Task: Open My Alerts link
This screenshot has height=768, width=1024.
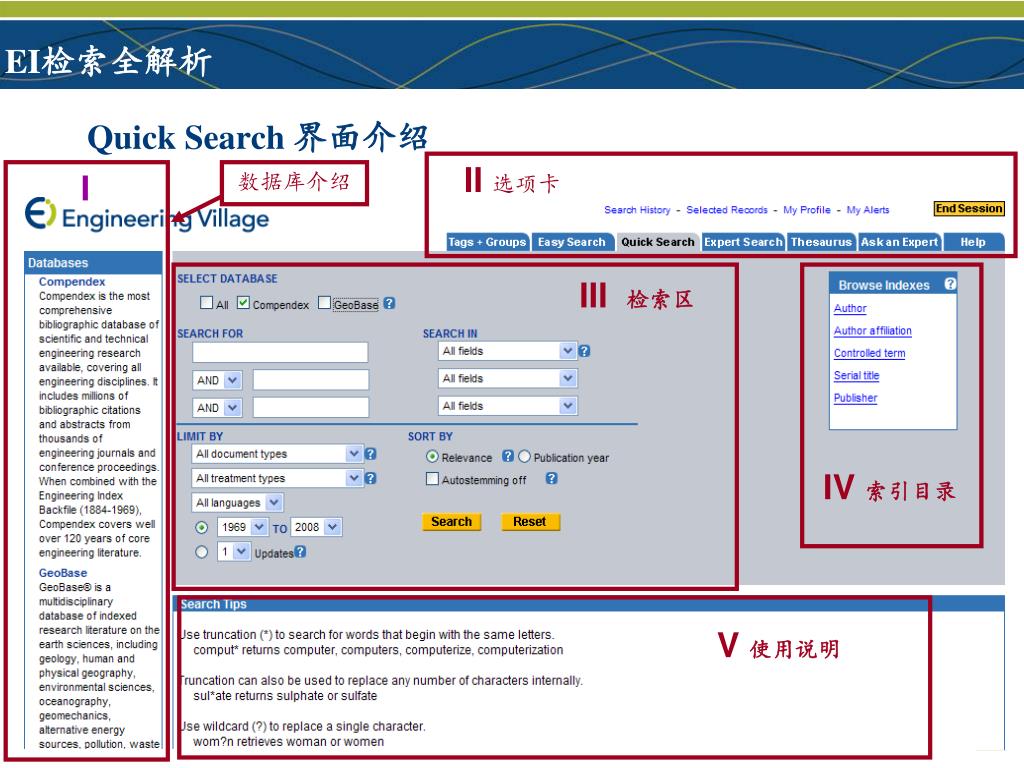Action: (x=868, y=210)
